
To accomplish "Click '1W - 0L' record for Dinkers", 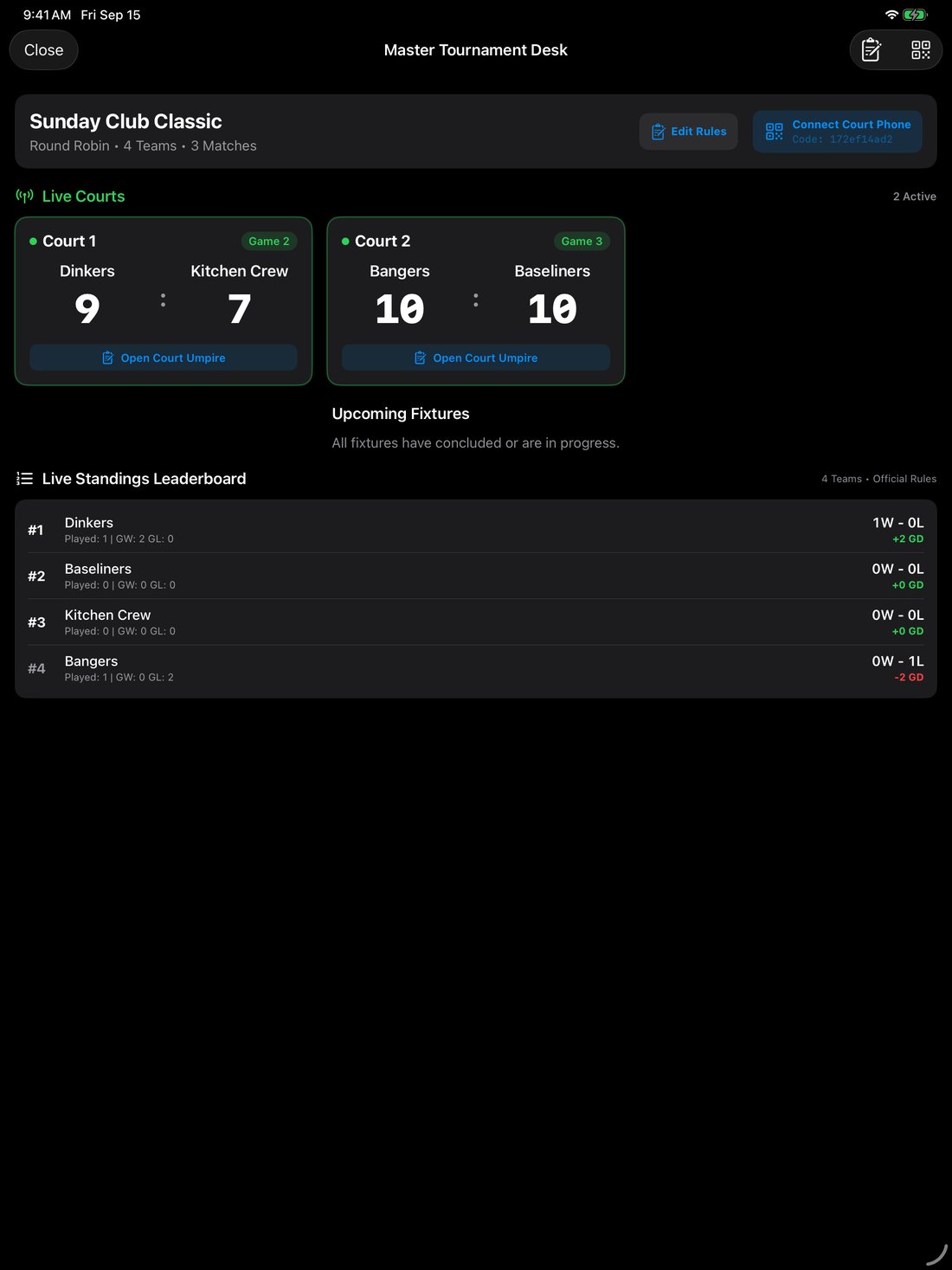I will tap(898, 523).
